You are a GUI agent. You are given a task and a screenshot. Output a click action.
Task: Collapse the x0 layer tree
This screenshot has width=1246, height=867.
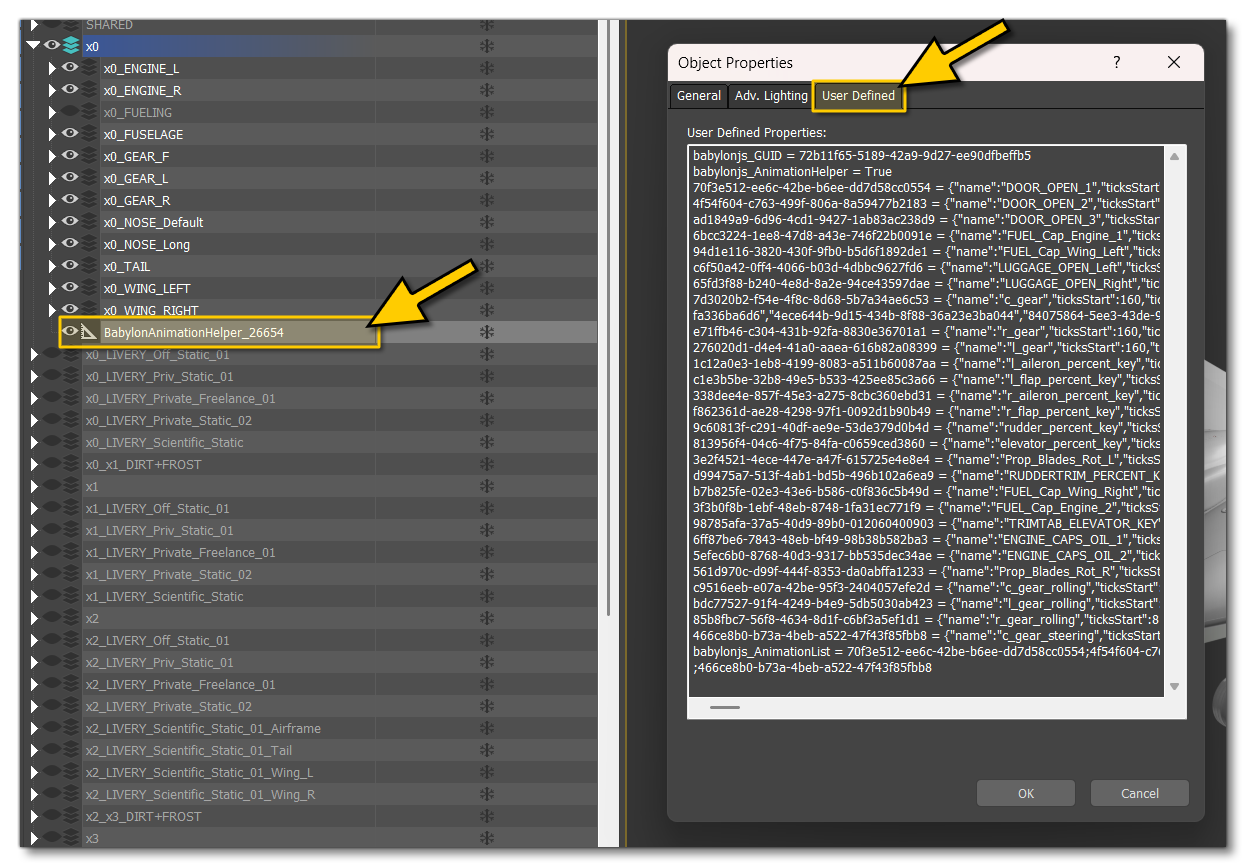[32, 46]
